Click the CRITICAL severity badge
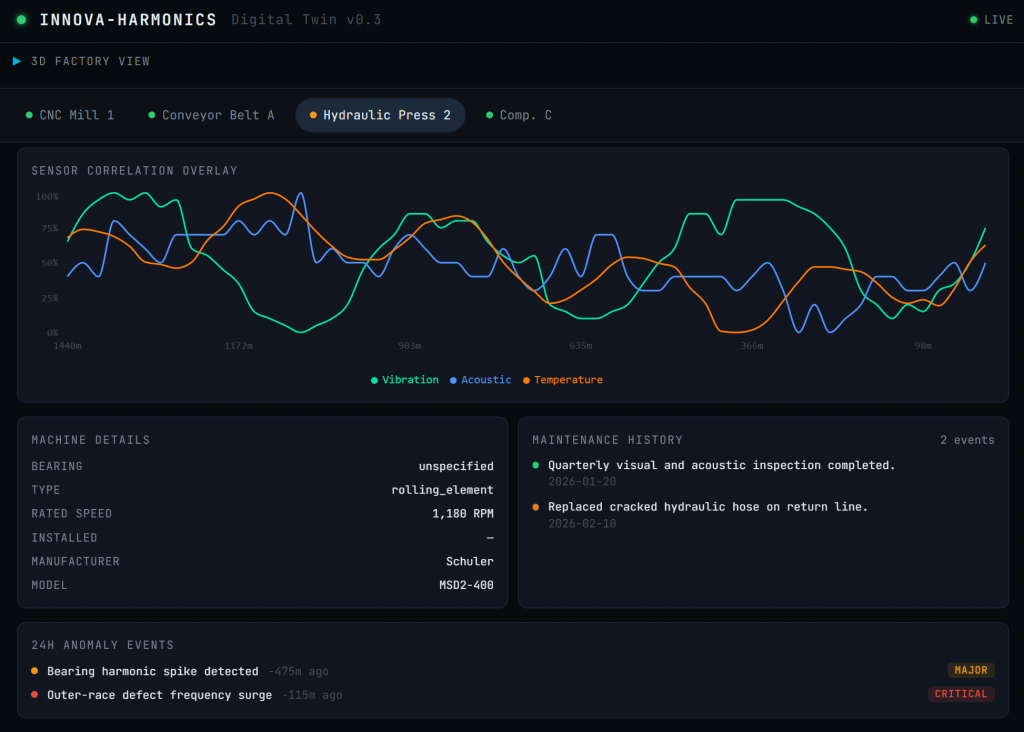Screen dimensions: 1024x732 [x=961, y=693]
